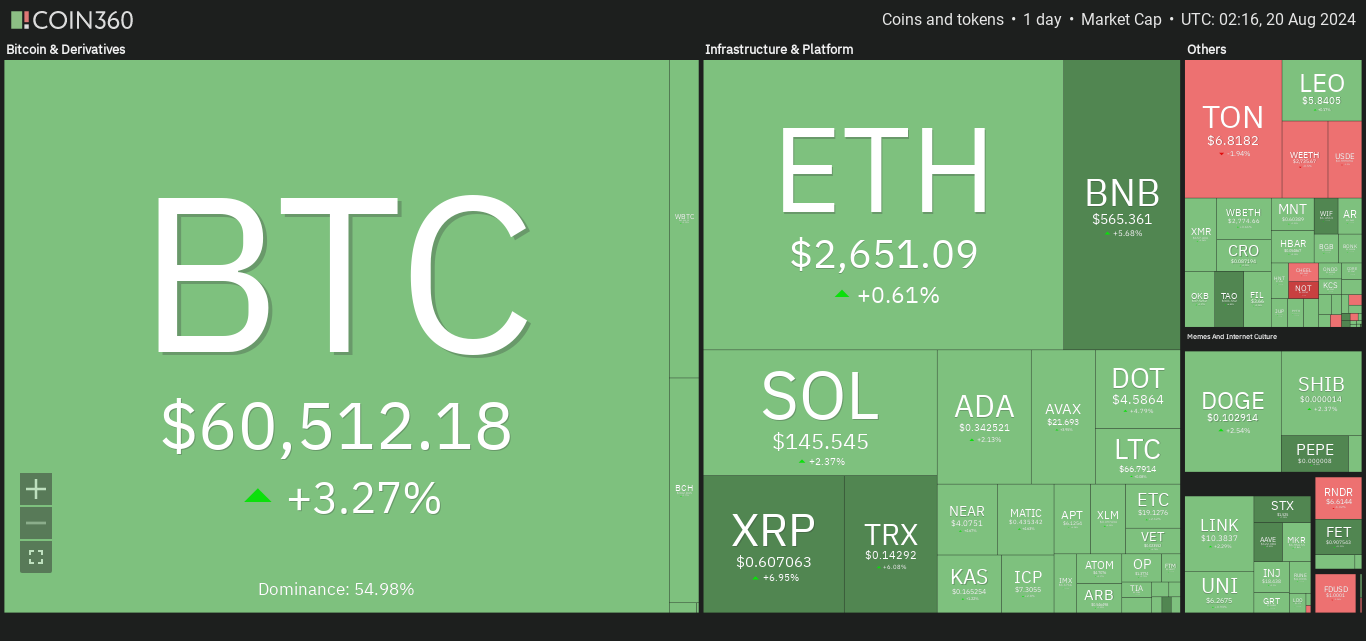The height and width of the screenshot is (641, 1366).
Task: Open the BTC tile
Action: pos(336,336)
